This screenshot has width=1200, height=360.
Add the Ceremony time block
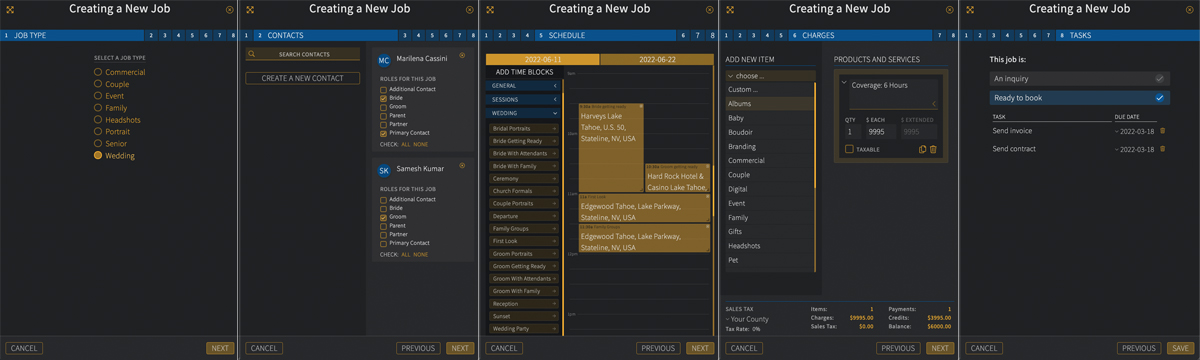(x=524, y=179)
